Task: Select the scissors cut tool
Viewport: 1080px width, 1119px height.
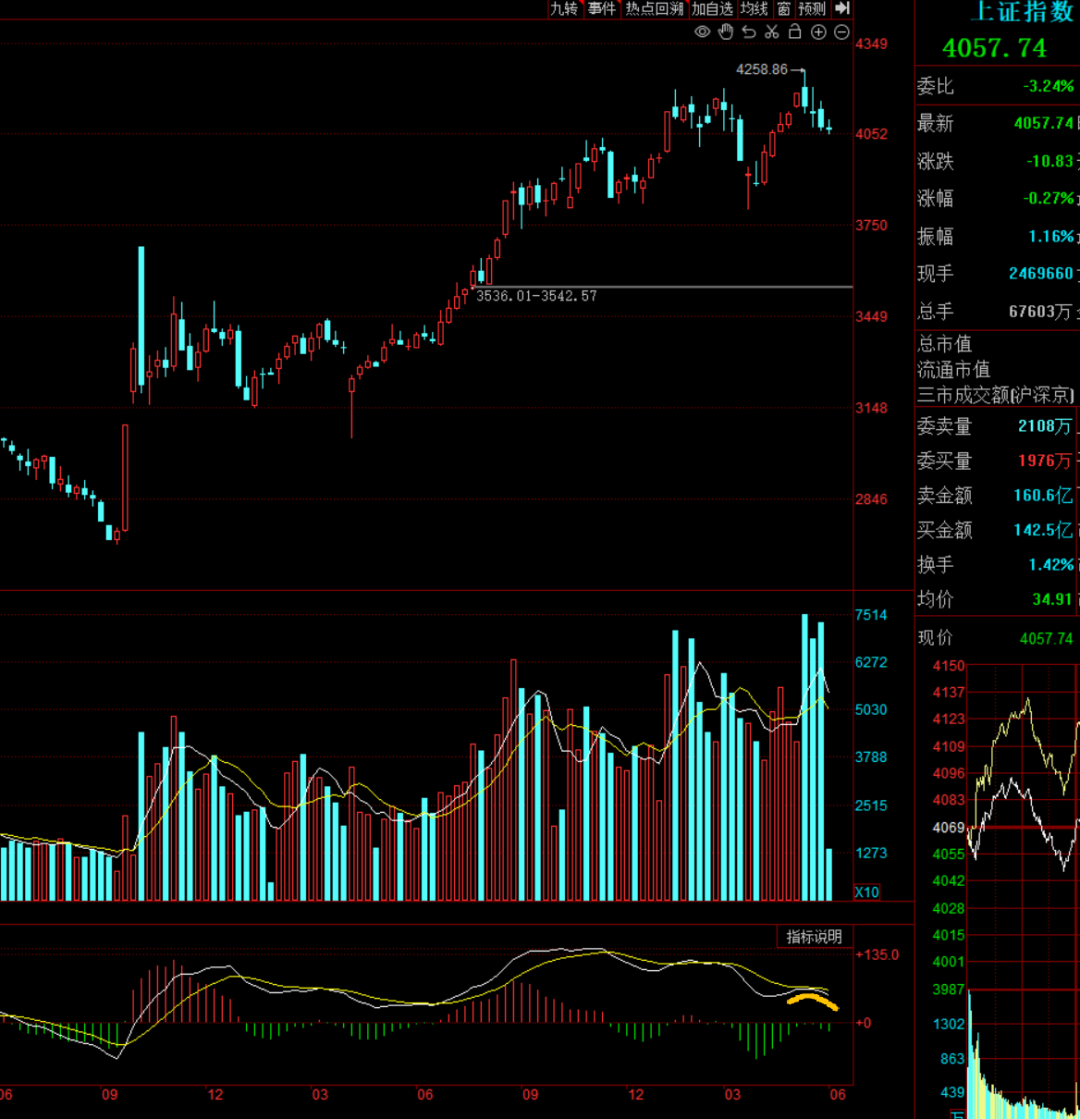Action: tap(772, 32)
